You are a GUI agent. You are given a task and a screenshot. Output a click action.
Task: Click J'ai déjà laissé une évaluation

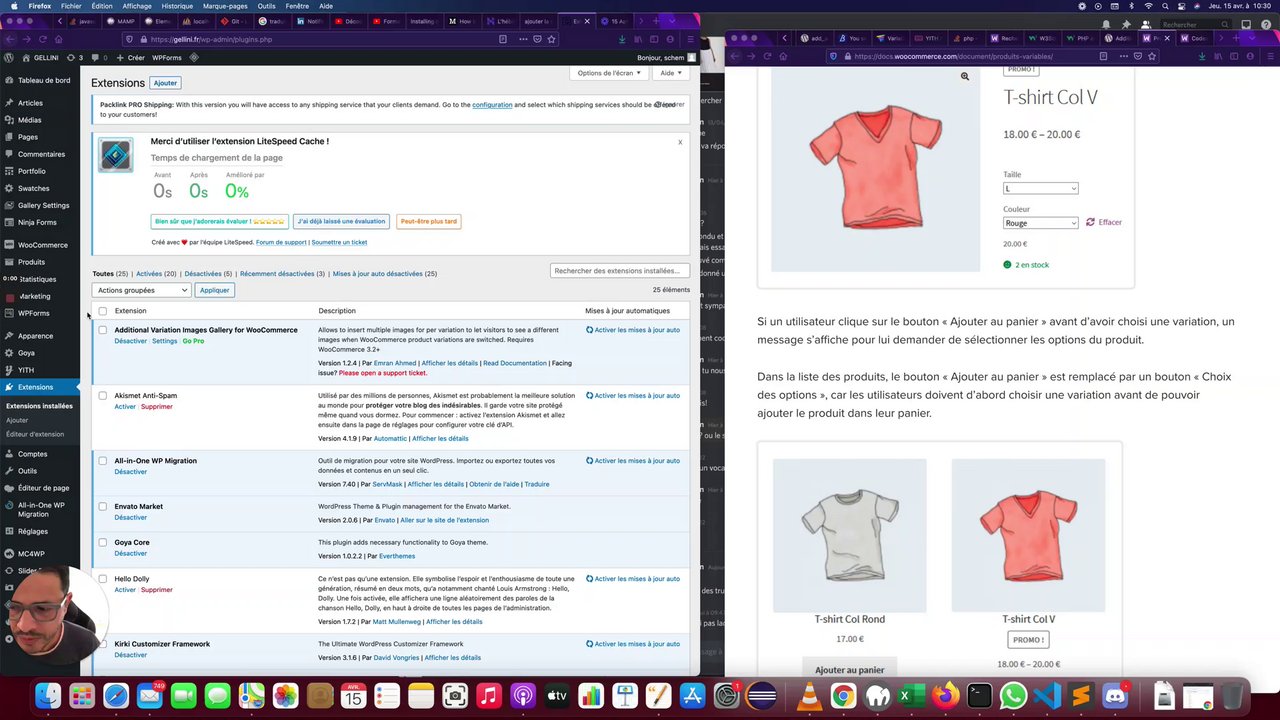point(341,221)
